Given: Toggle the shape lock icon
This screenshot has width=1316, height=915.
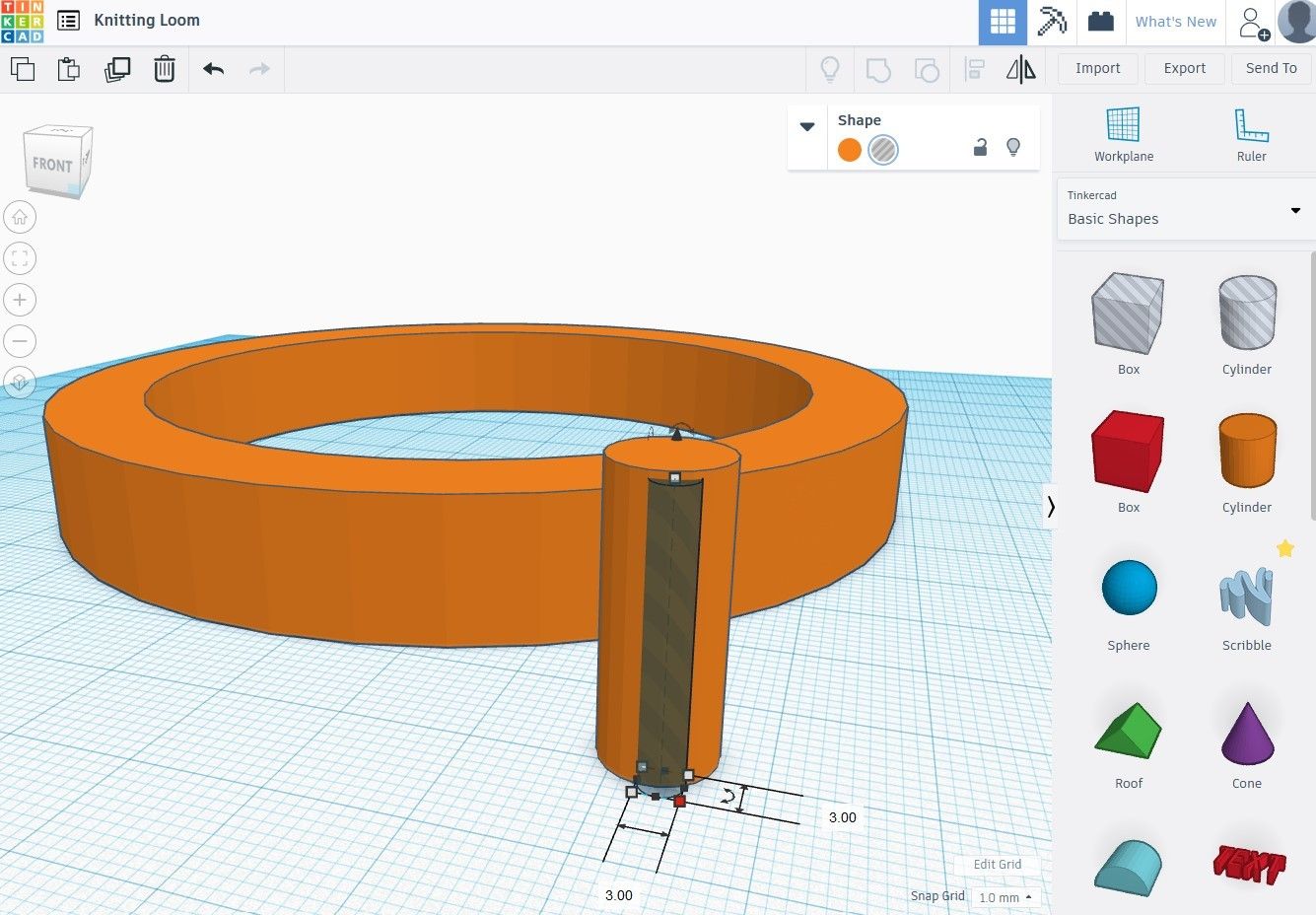Looking at the screenshot, I should [x=980, y=148].
